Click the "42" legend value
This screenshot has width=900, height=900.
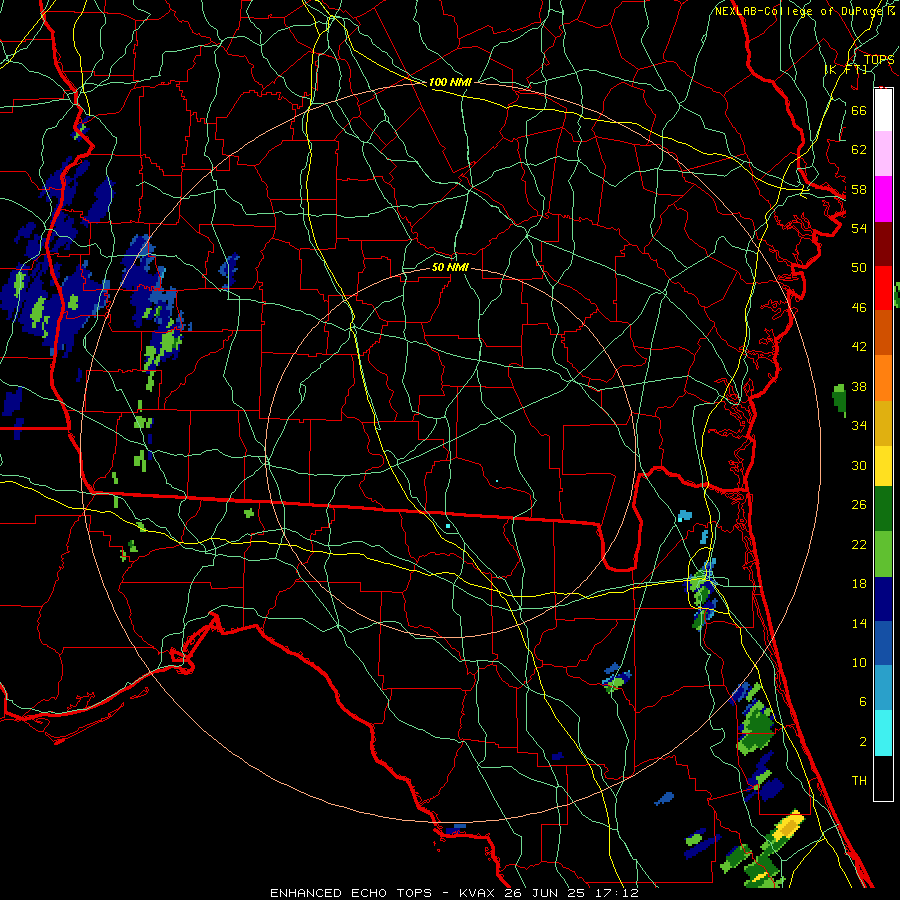point(859,347)
